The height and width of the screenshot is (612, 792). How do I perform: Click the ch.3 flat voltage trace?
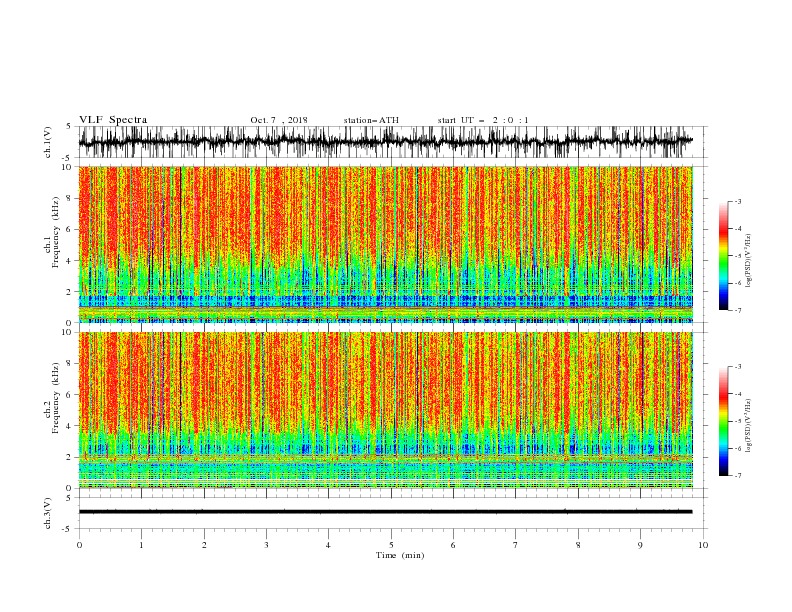[385, 512]
